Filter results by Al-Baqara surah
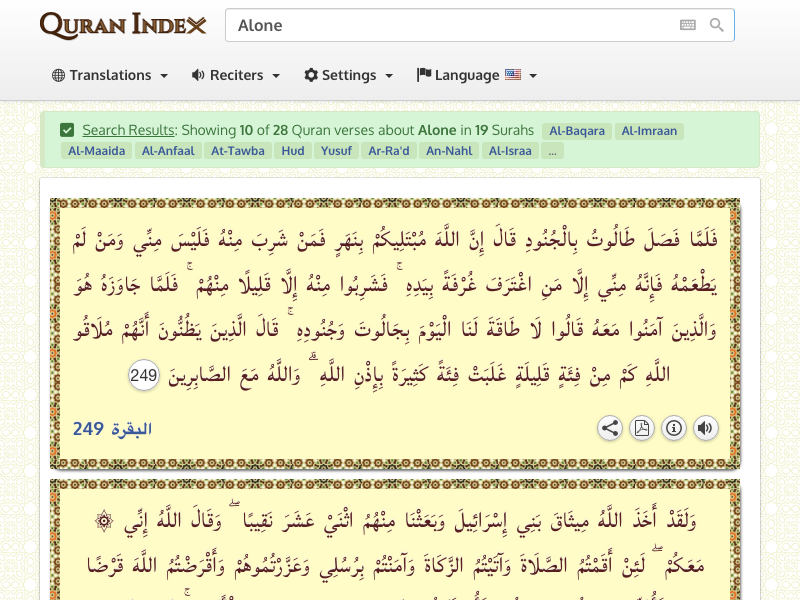 click(x=577, y=131)
